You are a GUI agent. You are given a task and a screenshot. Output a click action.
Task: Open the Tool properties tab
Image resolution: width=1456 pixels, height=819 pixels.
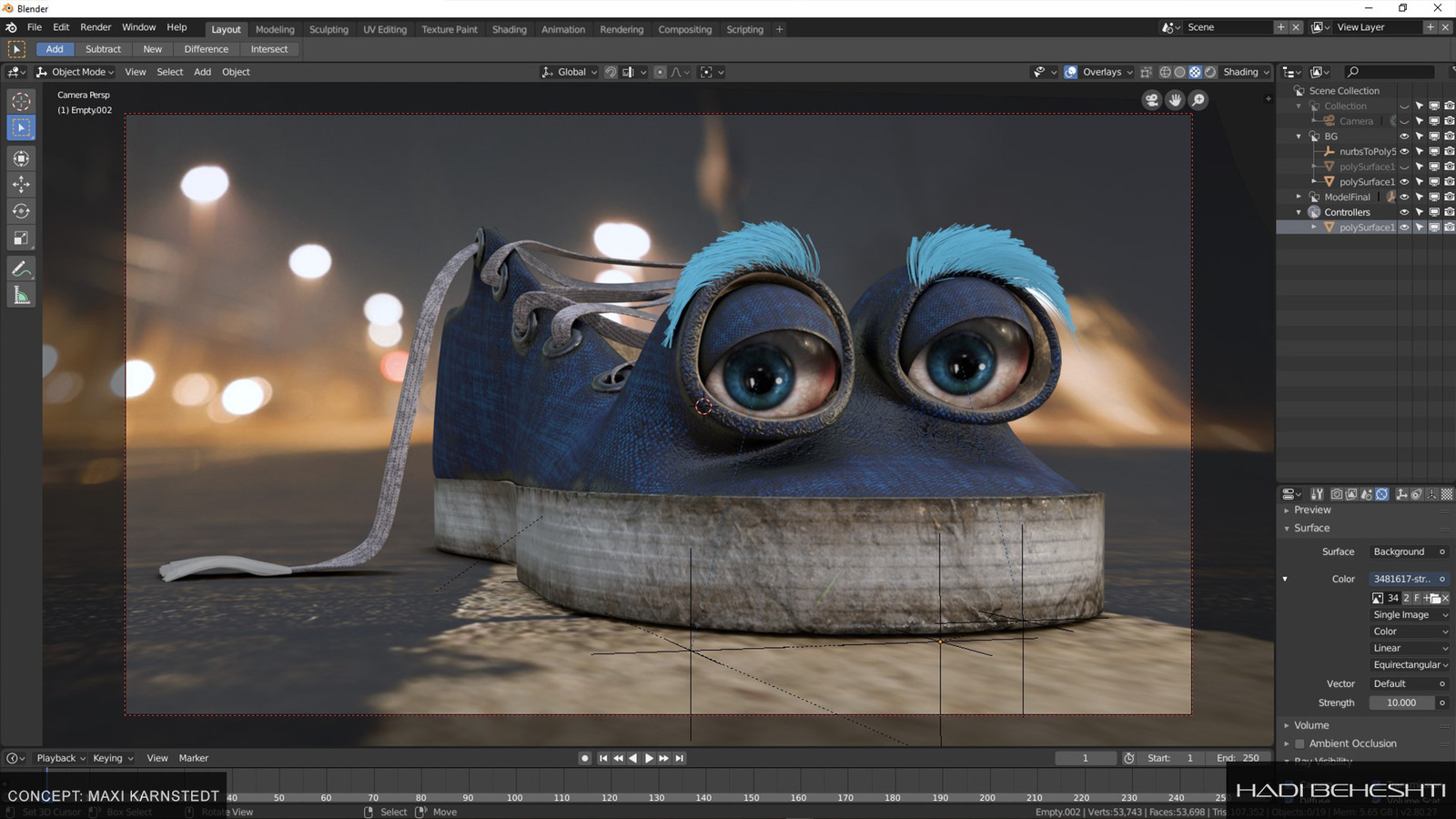[x=1317, y=494]
